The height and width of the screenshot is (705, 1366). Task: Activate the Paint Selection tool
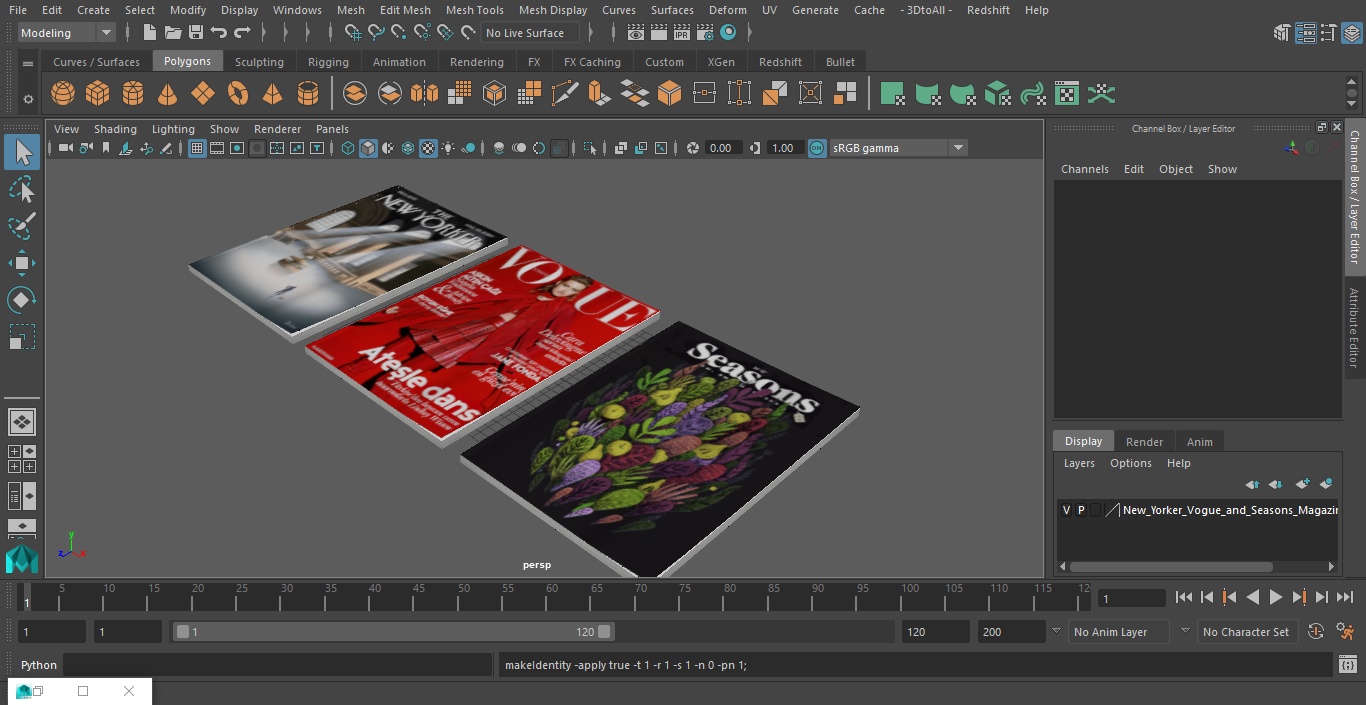pyautogui.click(x=22, y=225)
